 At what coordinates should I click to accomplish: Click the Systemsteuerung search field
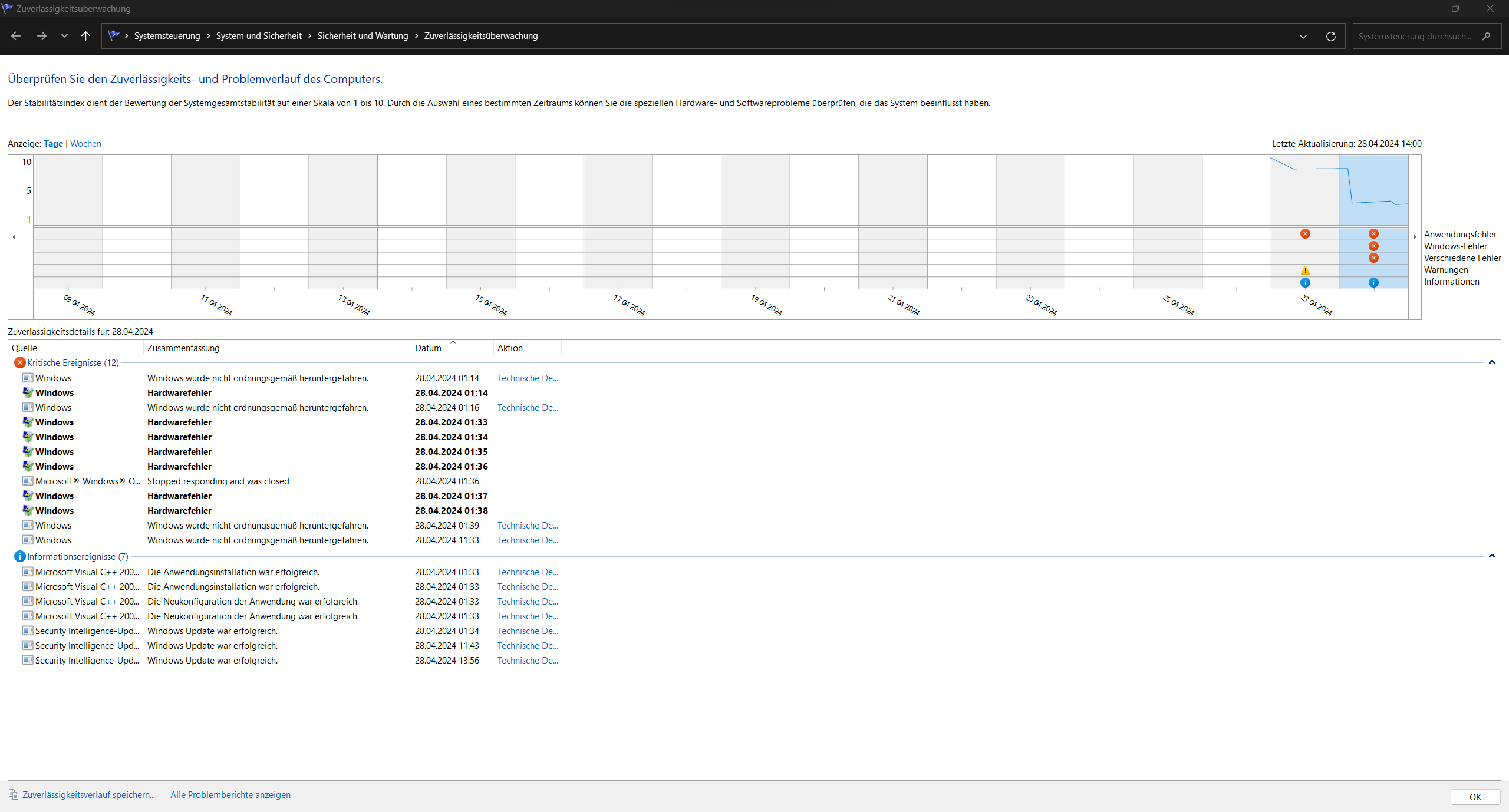tap(1415, 37)
